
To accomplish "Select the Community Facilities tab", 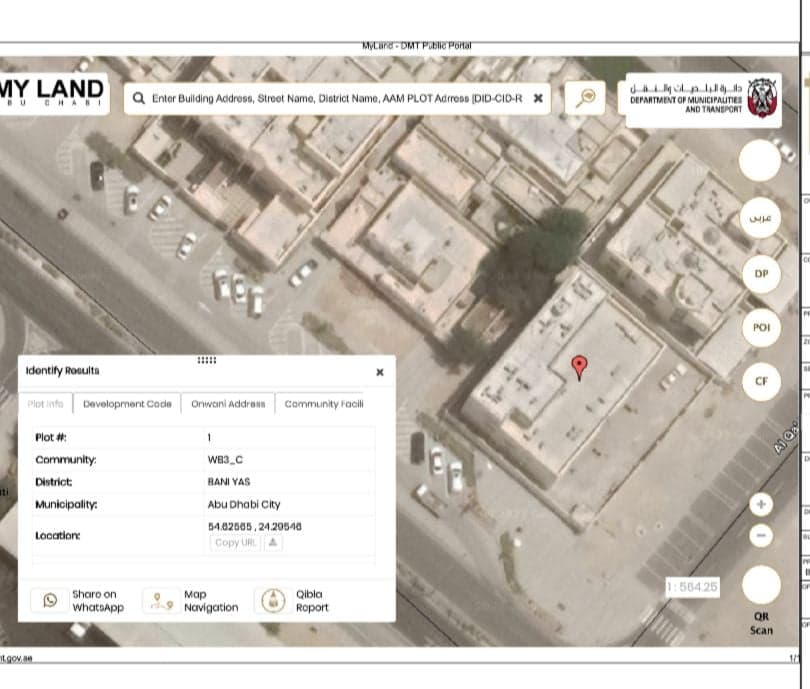I will (323, 404).
